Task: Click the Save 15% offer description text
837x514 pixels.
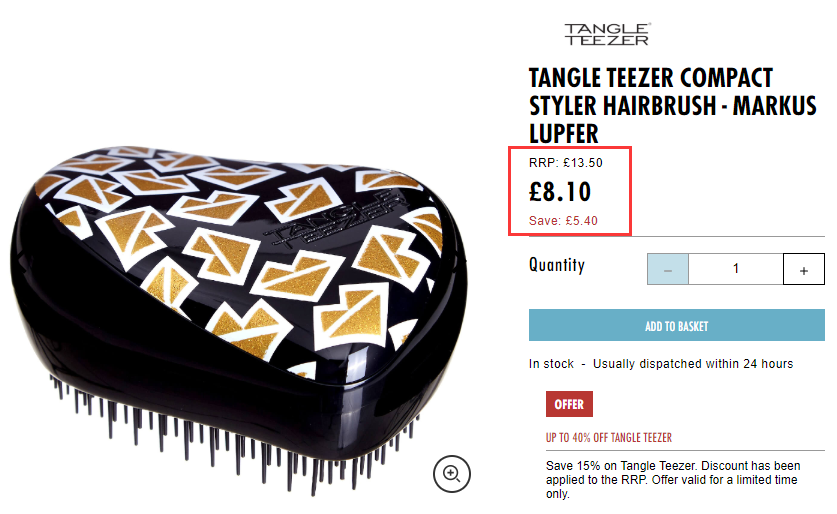Action: click(673, 479)
